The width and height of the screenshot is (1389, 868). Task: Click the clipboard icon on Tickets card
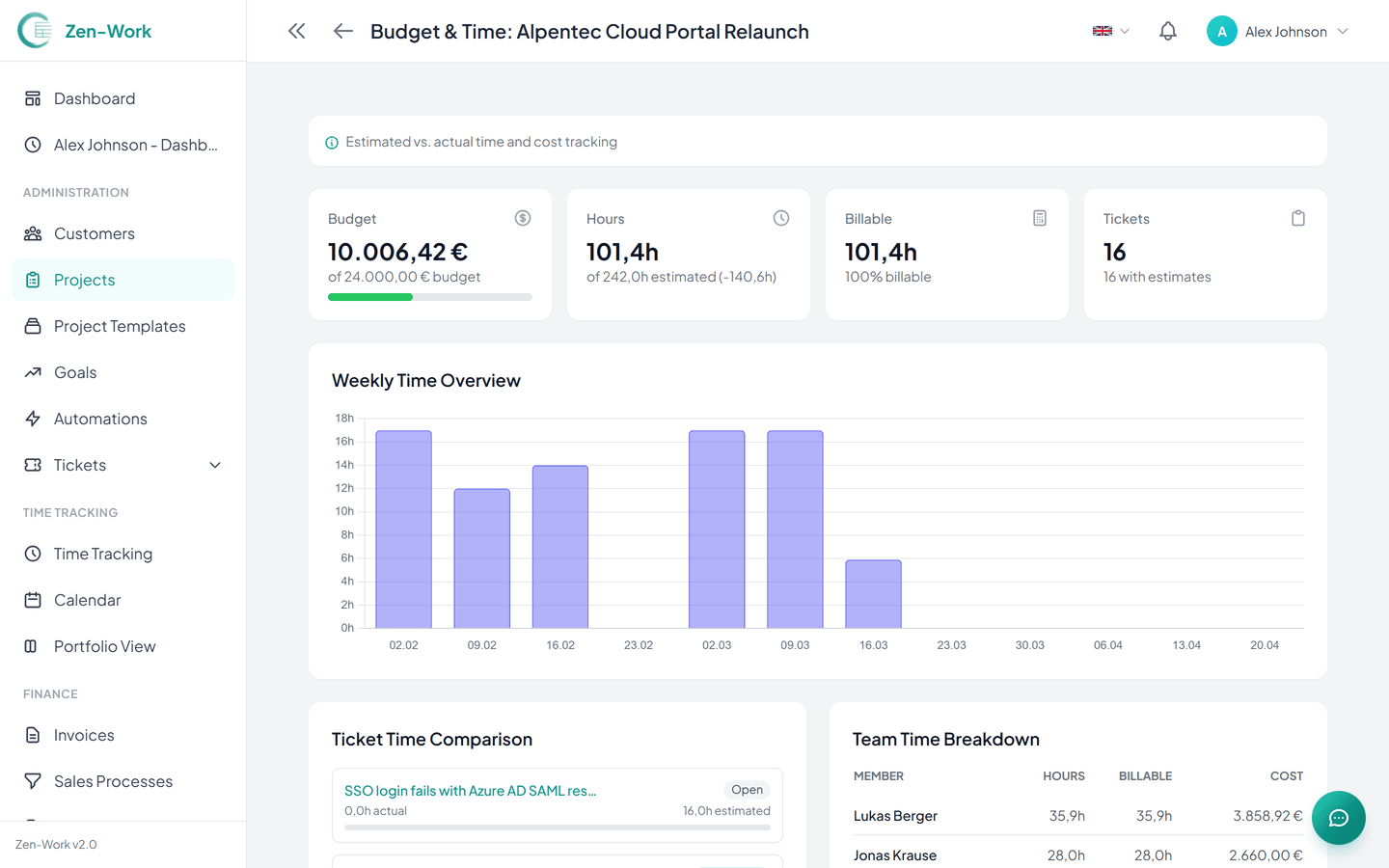[1298, 218]
